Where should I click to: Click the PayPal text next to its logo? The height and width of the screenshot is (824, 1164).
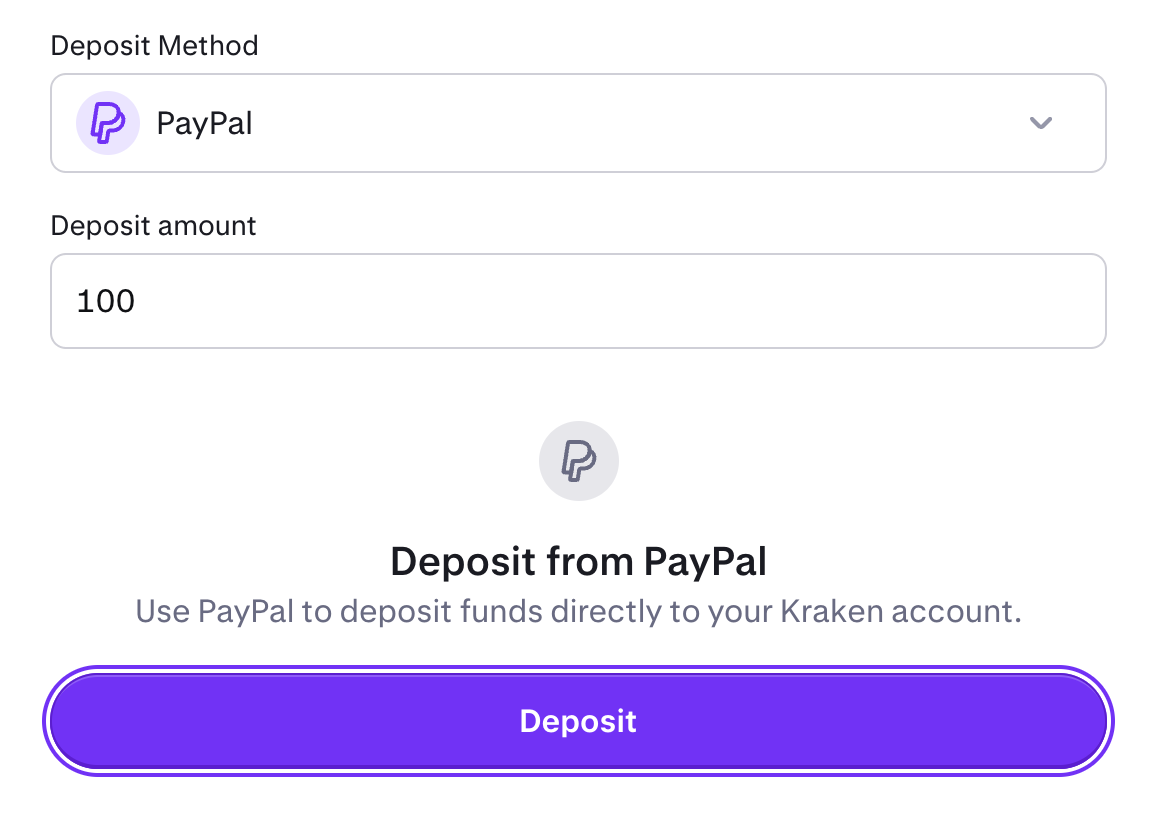tap(204, 123)
